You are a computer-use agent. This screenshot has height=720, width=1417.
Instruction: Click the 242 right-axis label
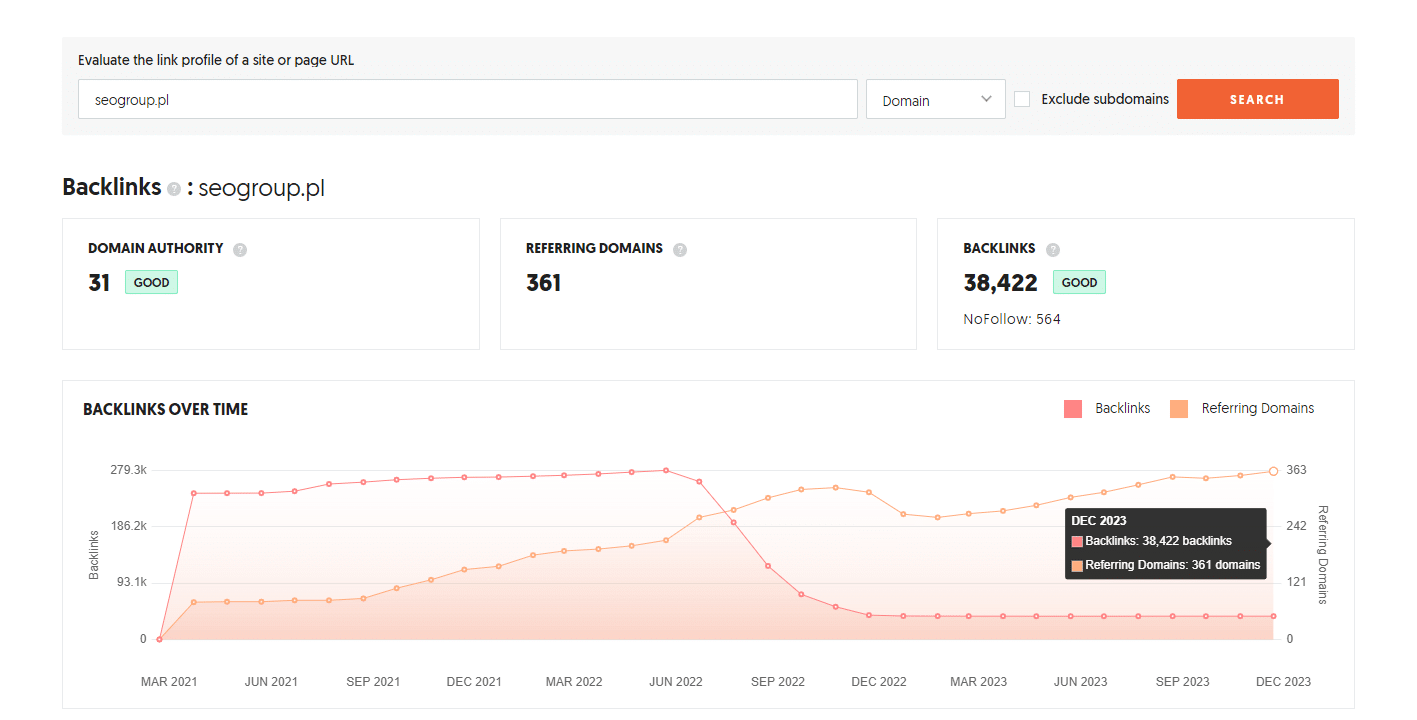(1296, 526)
